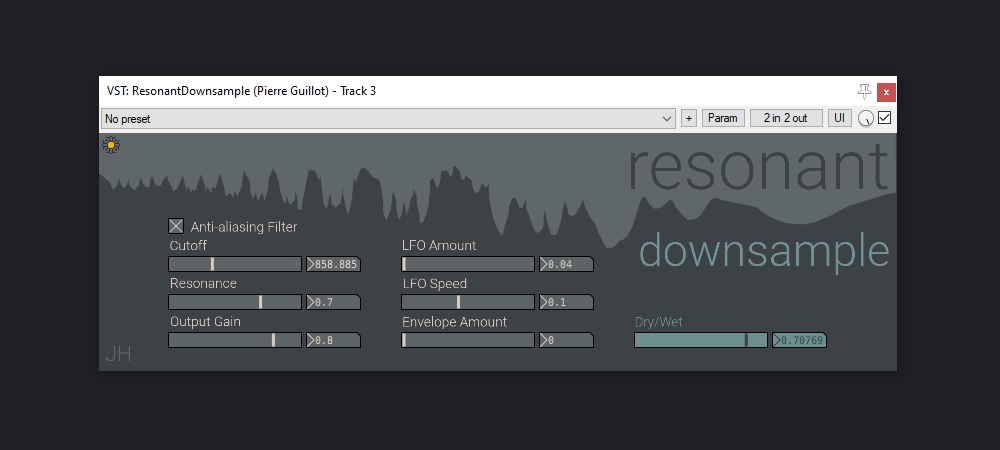Image resolution: width=1000 pixels, height=450 pixels.
Task: Click the Resonance slider
Action: click(235, 302)
